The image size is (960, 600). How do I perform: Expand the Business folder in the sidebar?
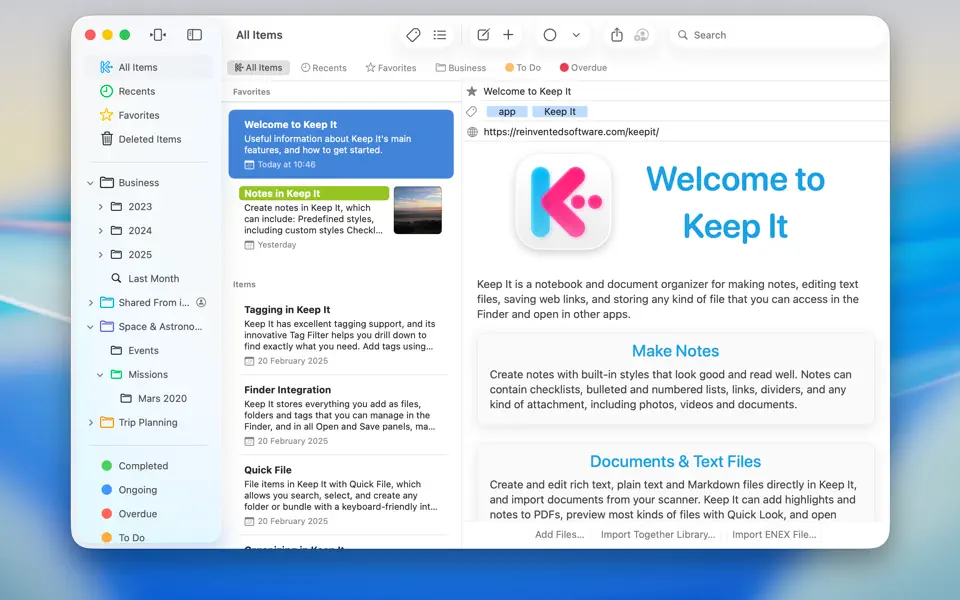[89, 182]
